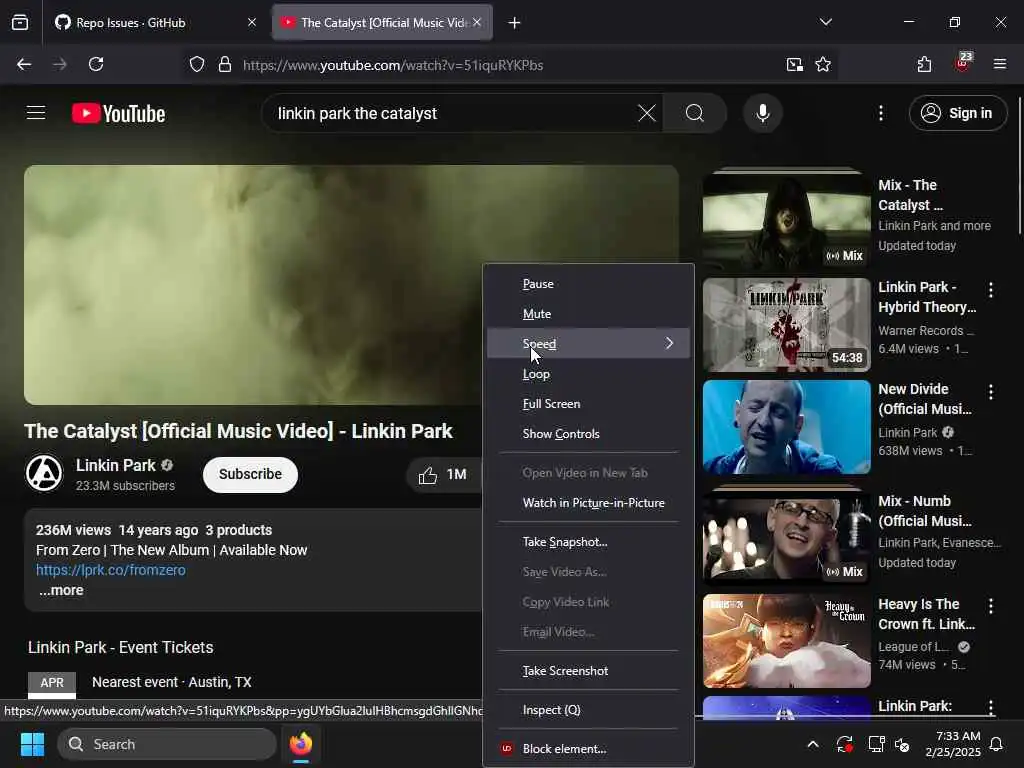Show hidden system tray icons

[x=812, y=744]
